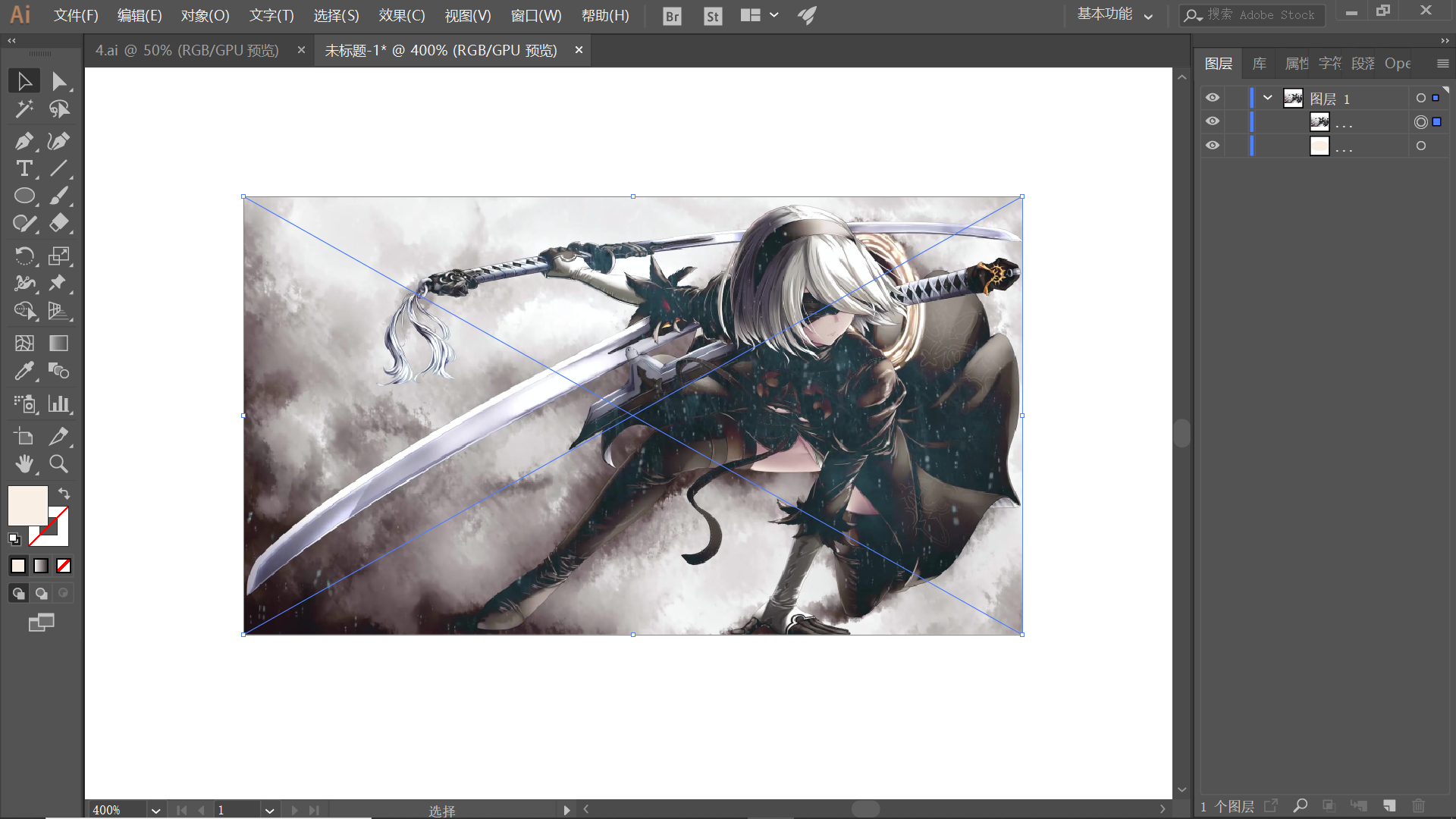
Task: Switch to the 库 panel tab
Action: click(1260, 64)
